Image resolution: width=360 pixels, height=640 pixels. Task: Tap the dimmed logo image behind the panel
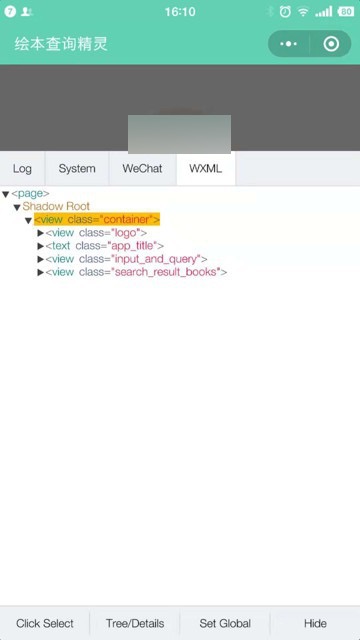pyautogui.click(x=180, y=134)
